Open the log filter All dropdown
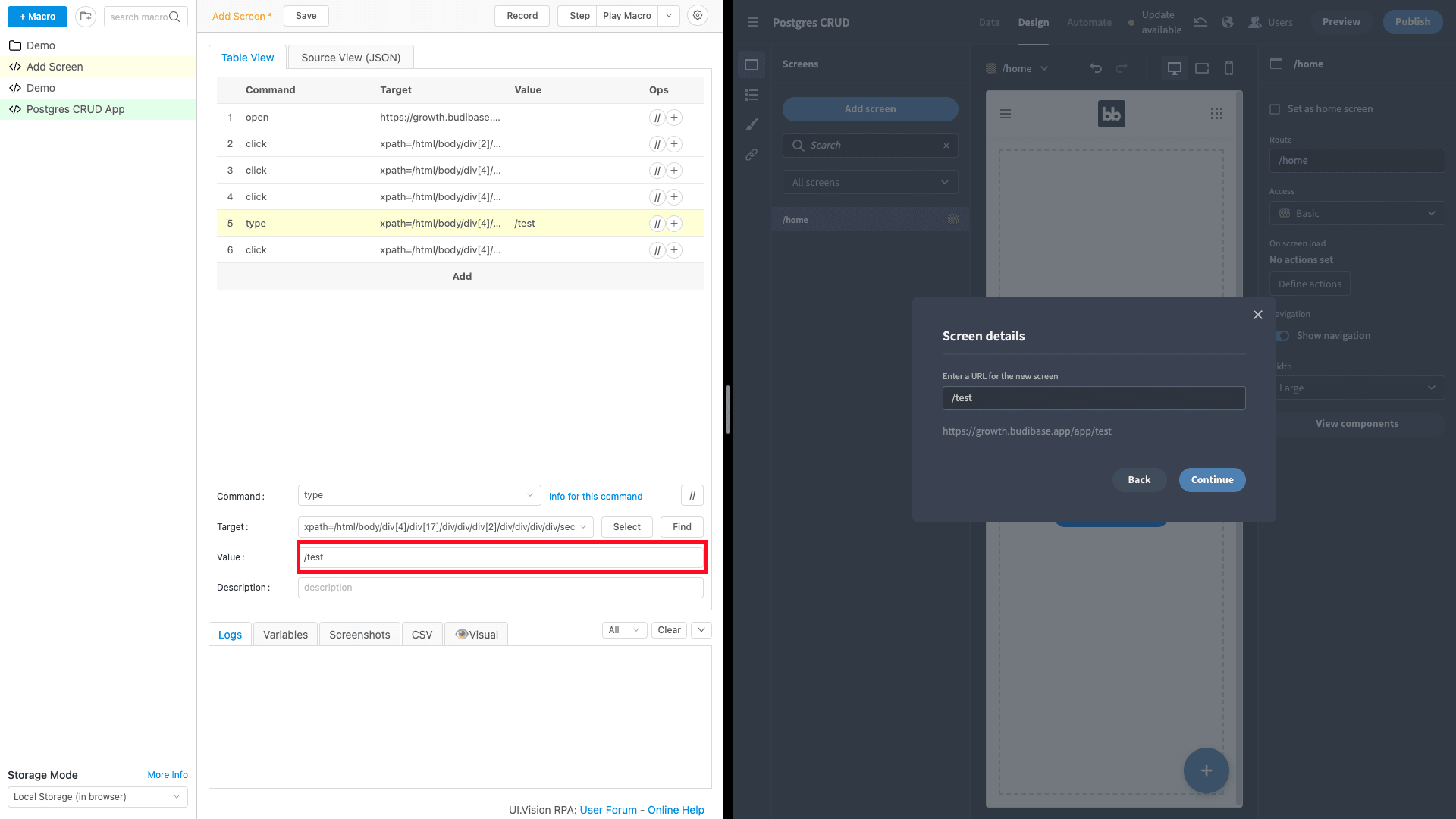Screen dimensions: 1456x819 (x=624, y=630)
